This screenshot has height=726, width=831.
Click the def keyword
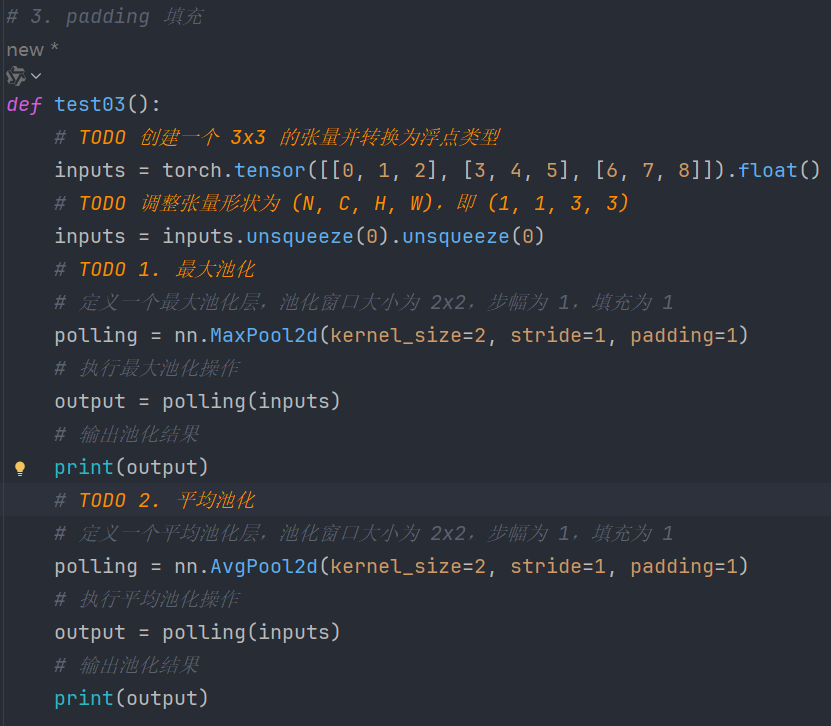coord(24,104)
